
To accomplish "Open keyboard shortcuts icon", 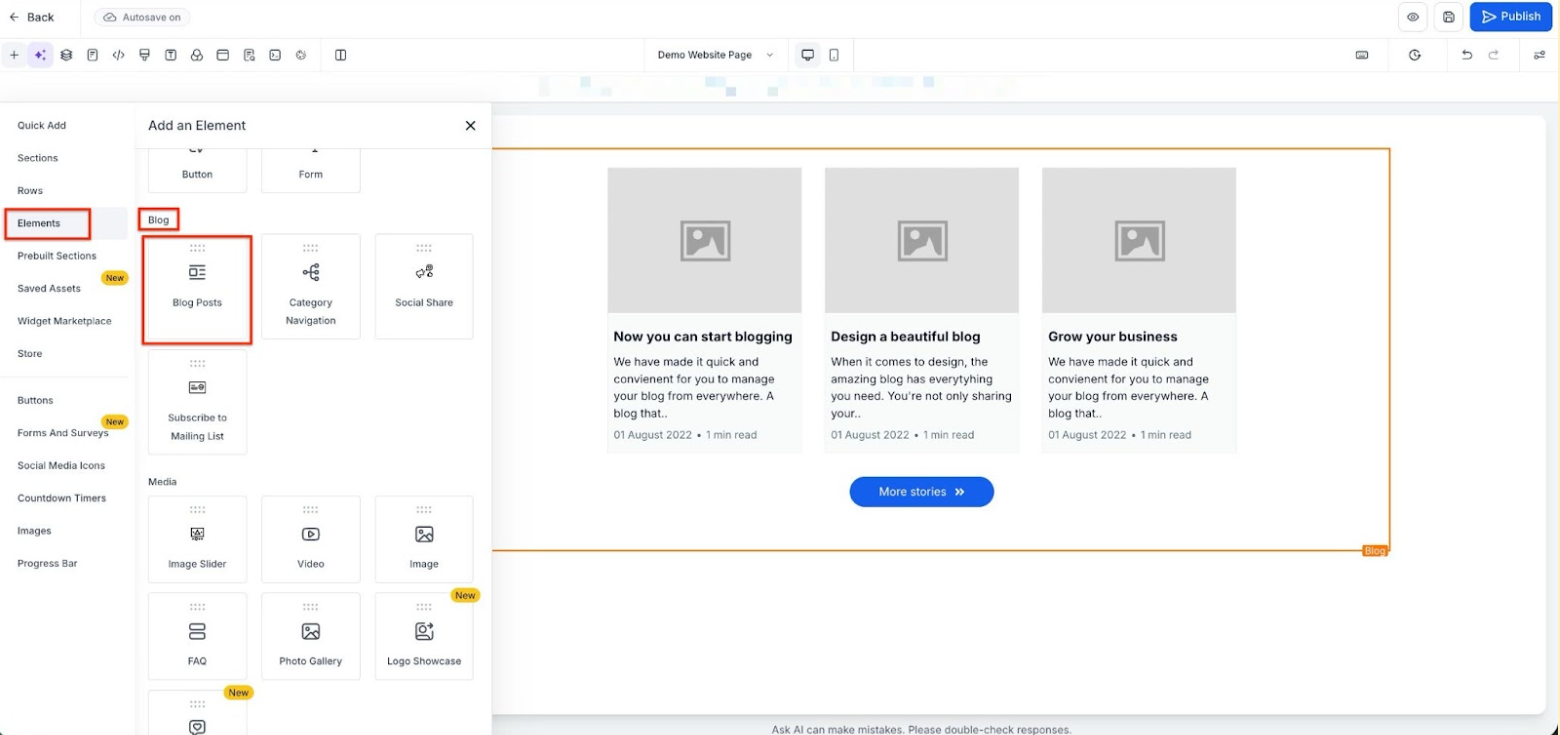I will tap(1362, 55).
